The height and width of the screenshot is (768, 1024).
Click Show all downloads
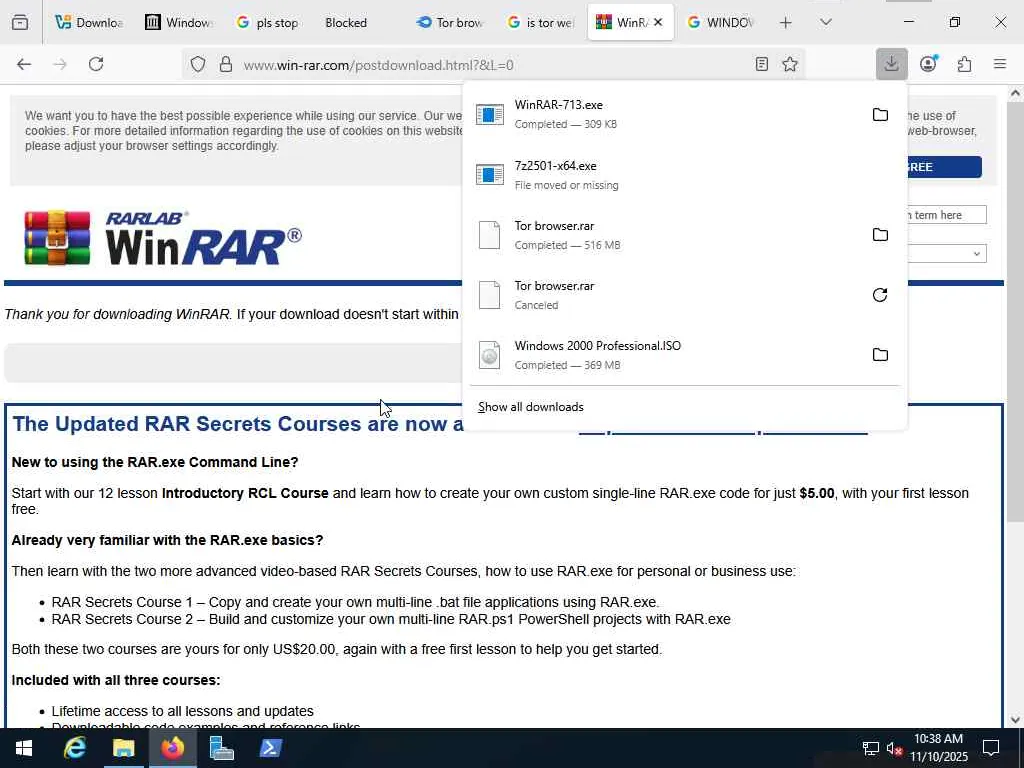point(531,407)
